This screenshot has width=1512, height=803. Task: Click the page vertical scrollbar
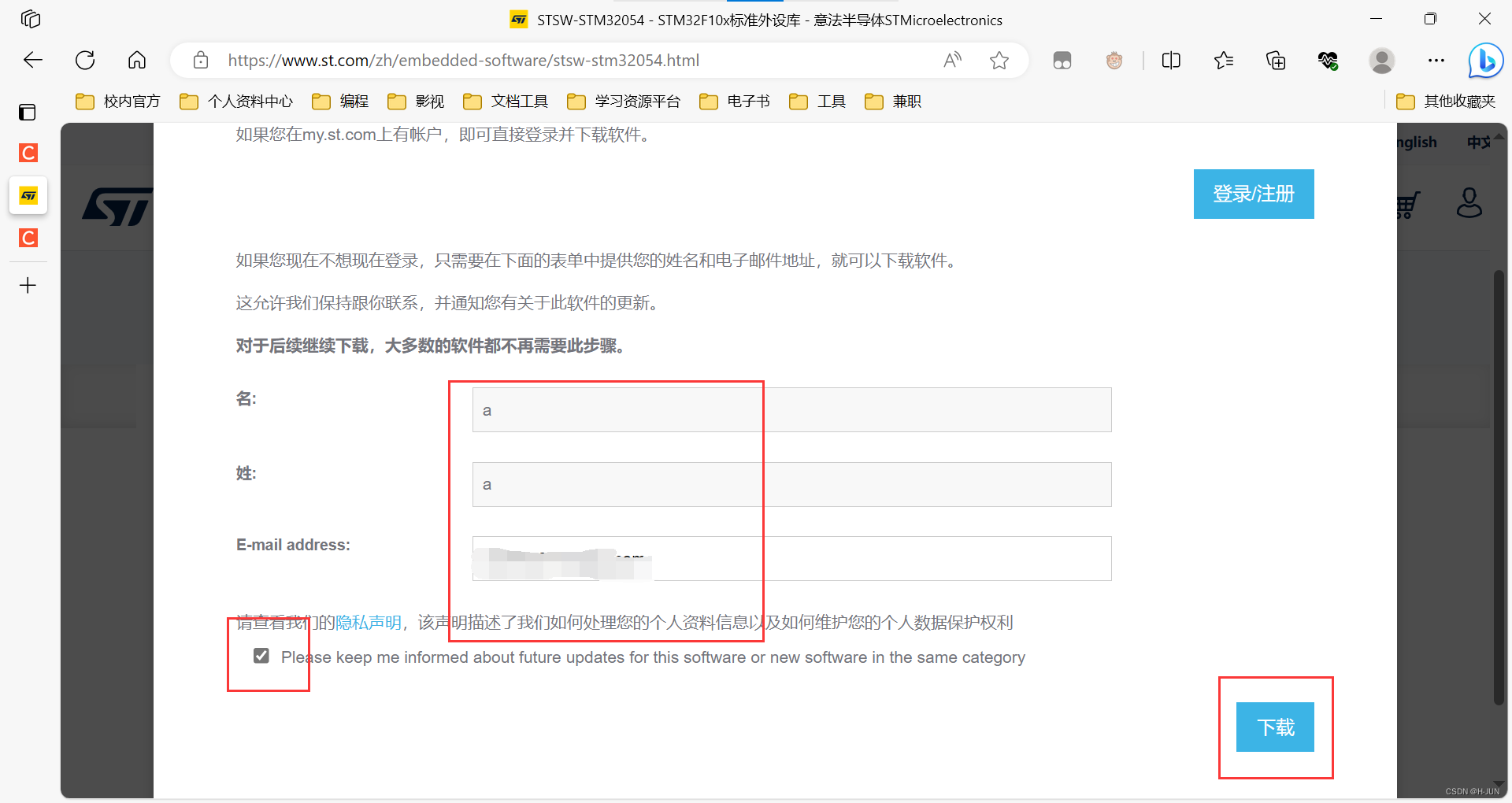point(1499,488)
